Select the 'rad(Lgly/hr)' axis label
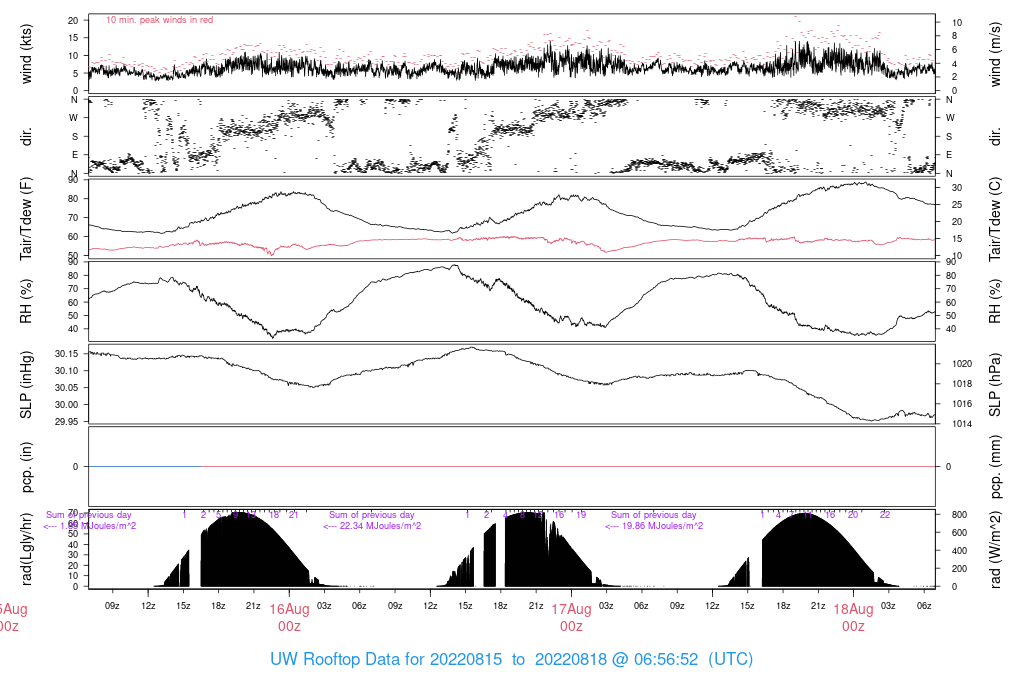 click(x=26, y=549)
